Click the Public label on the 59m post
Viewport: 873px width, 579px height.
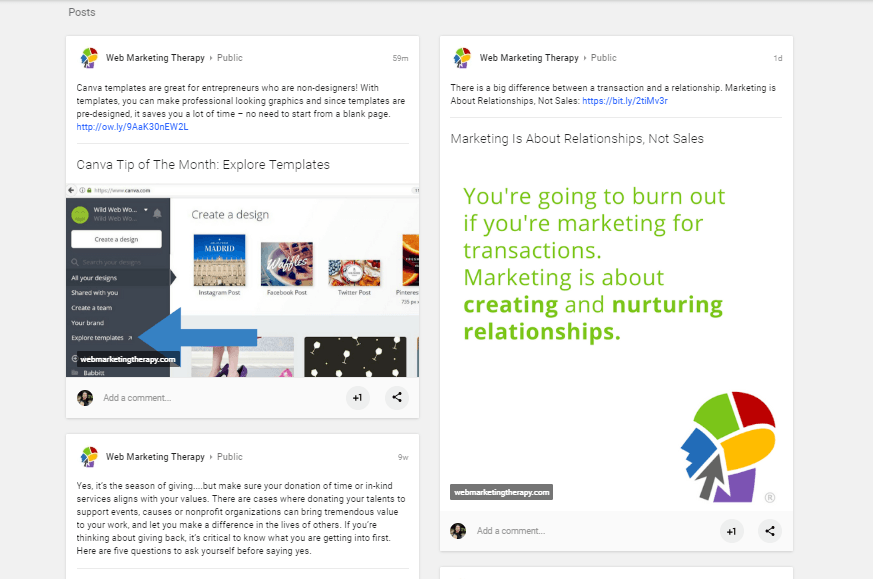pos(229,58)
